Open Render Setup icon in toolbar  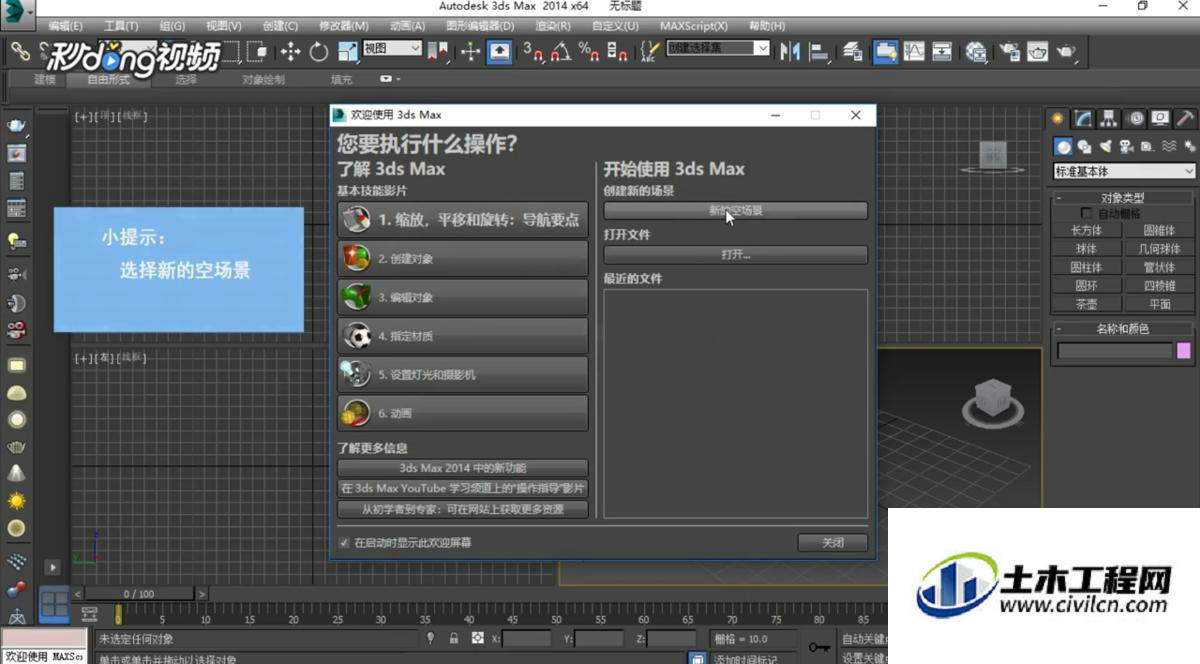point(1010,51)
